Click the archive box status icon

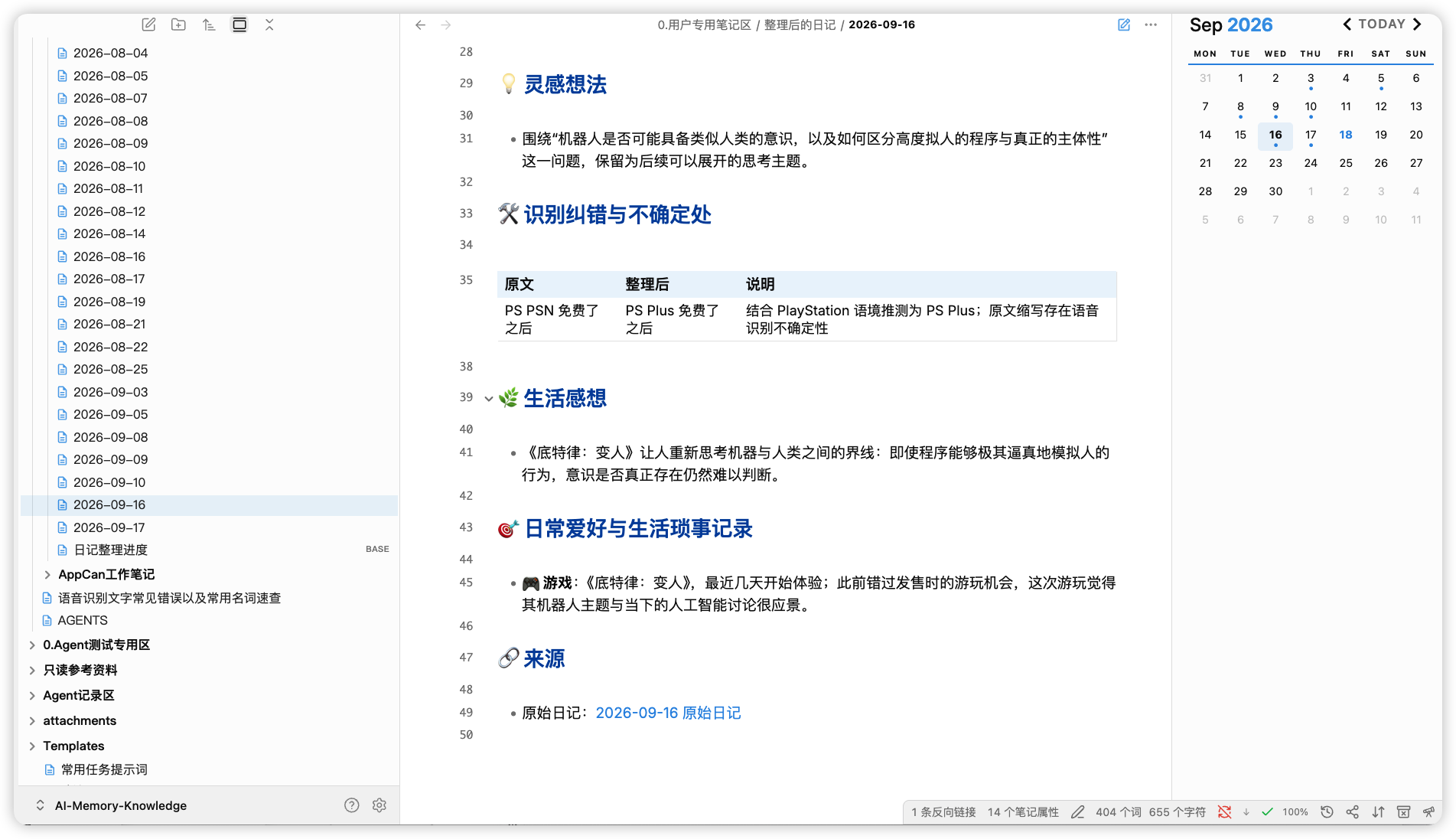[1403, 811]
